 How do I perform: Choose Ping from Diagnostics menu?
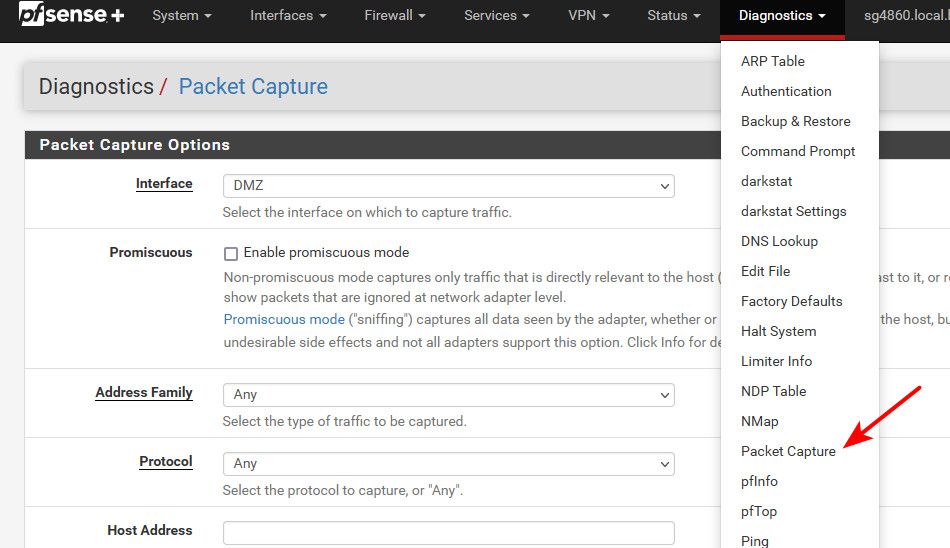click(754, 541)
